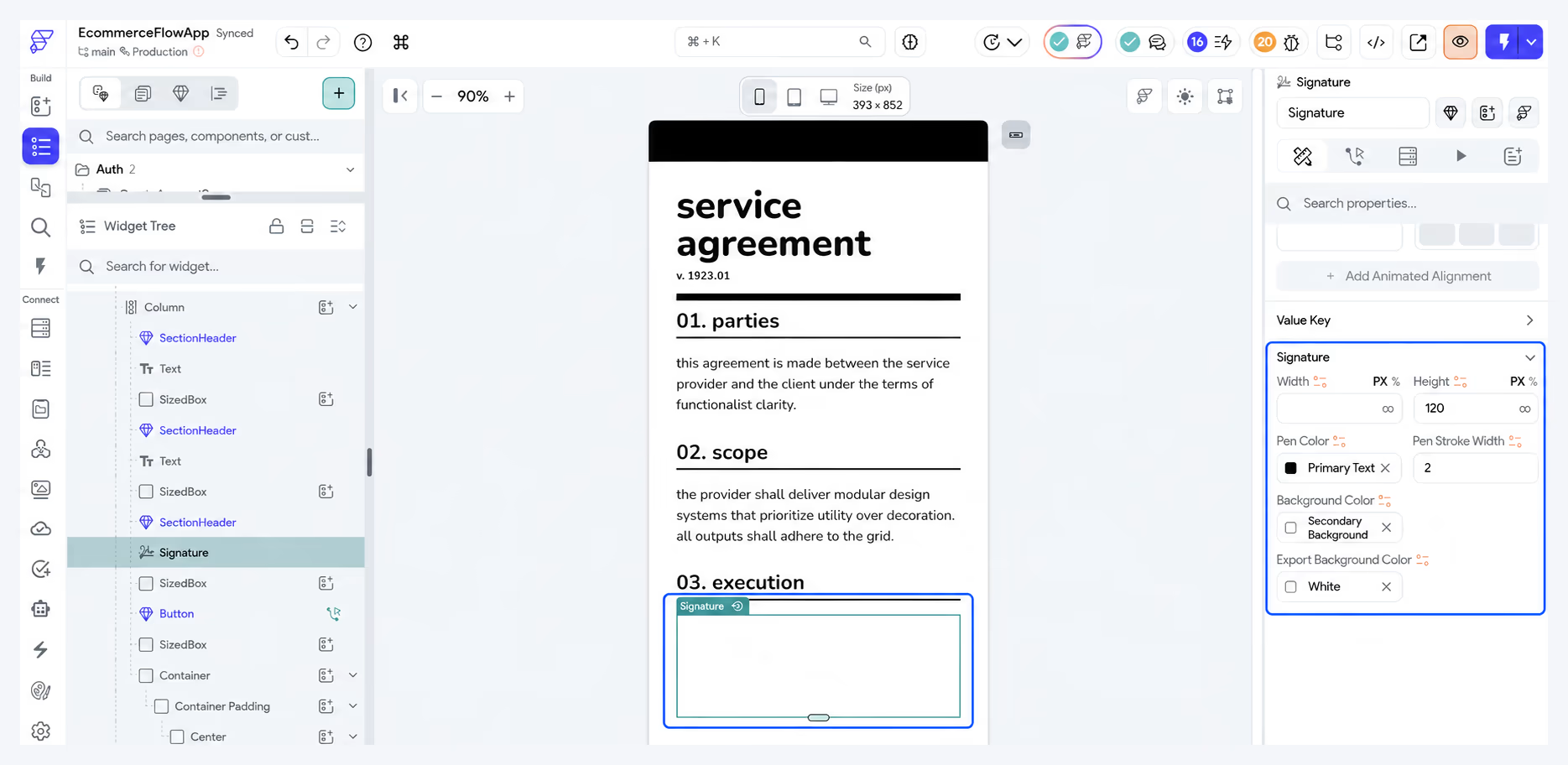Viewport: 1568px width, 765px height.
Task: Open the Properties tab
Action: pyautogui.click(x=1303, y=156)
